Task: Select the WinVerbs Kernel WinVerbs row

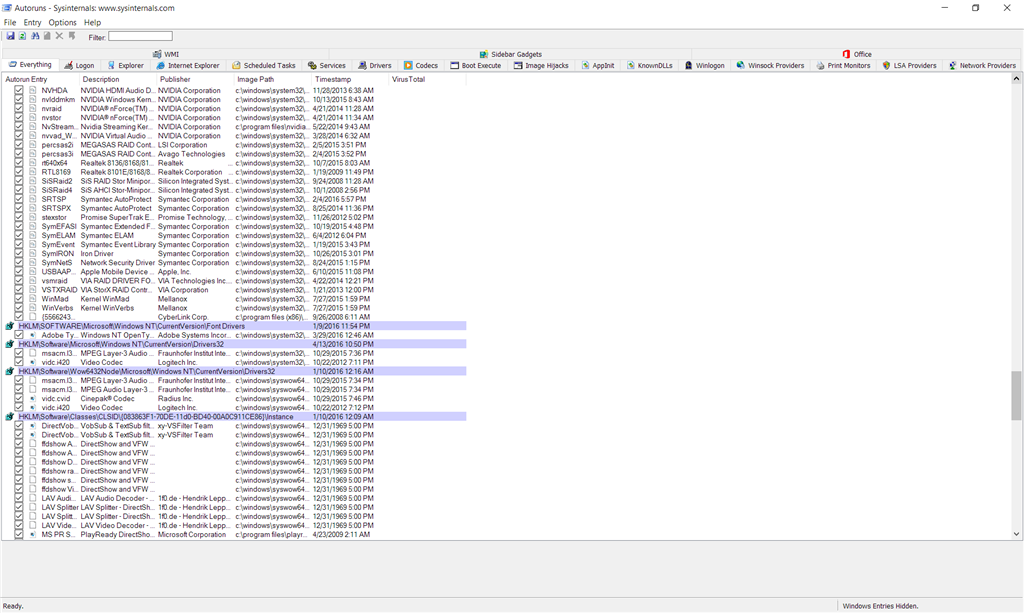Action: [x=235, y=307]
